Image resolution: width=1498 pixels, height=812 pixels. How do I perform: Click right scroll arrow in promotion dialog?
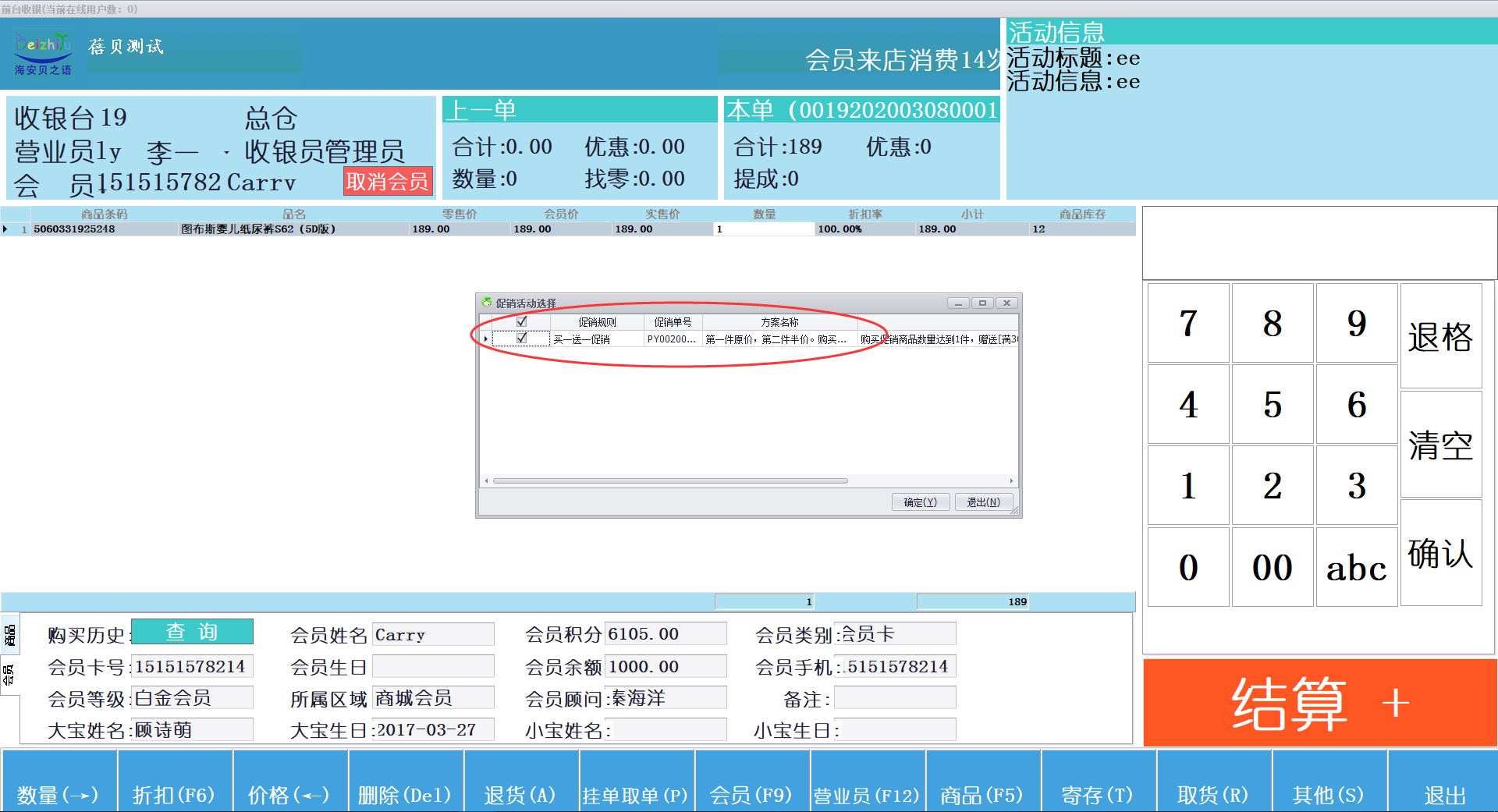[x=1012, y=480]
